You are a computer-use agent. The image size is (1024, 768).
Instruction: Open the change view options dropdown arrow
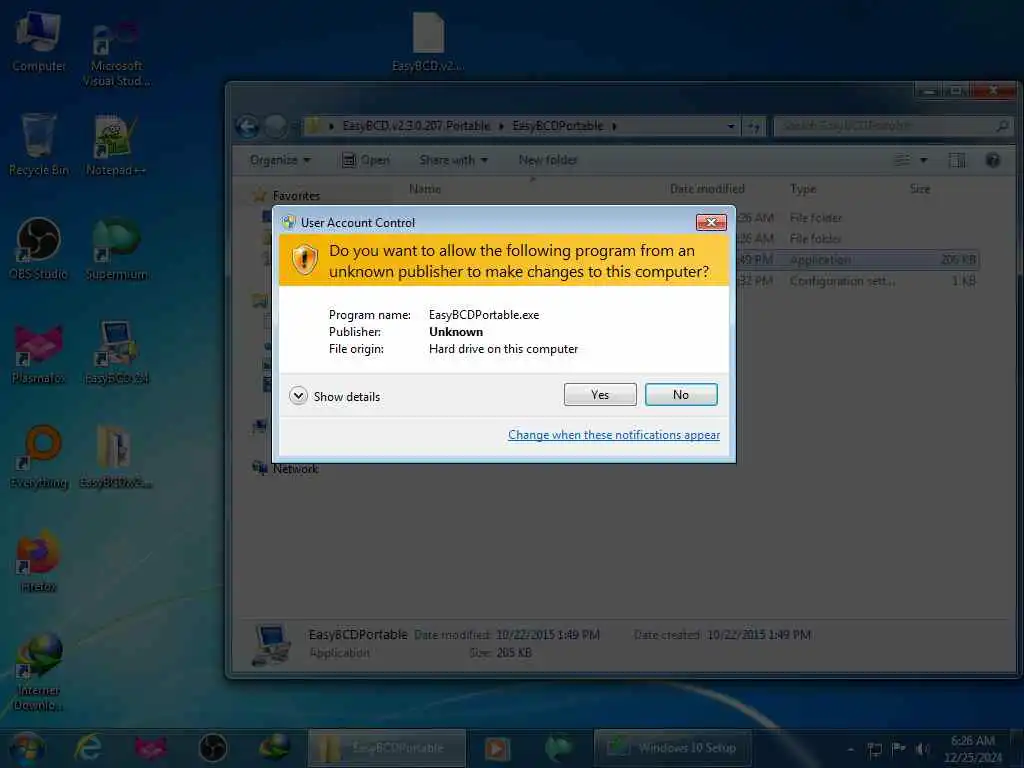(x=923, y=160)
